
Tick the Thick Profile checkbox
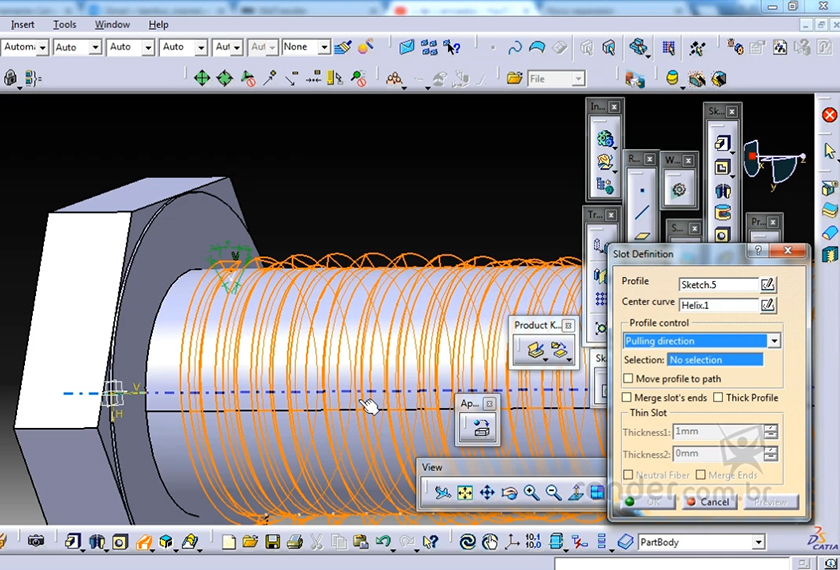coord(718,398)
